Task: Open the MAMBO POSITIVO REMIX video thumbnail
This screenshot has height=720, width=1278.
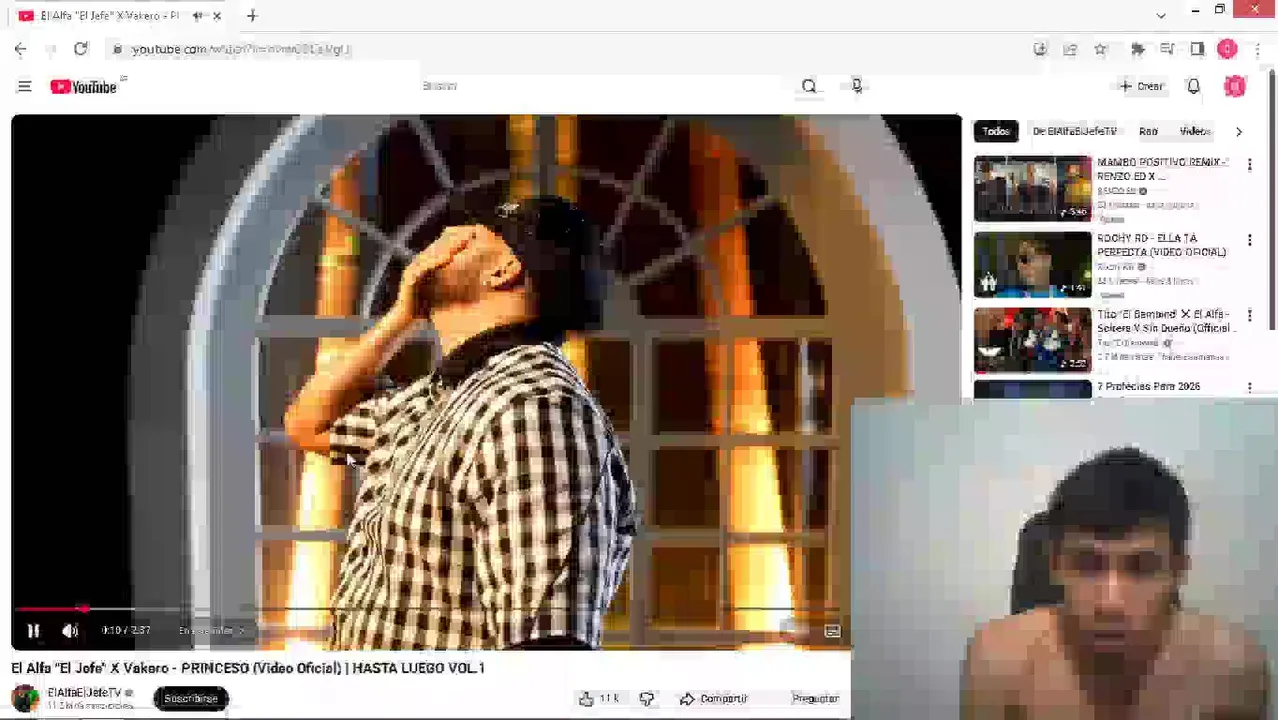Action: (1033, 188)
